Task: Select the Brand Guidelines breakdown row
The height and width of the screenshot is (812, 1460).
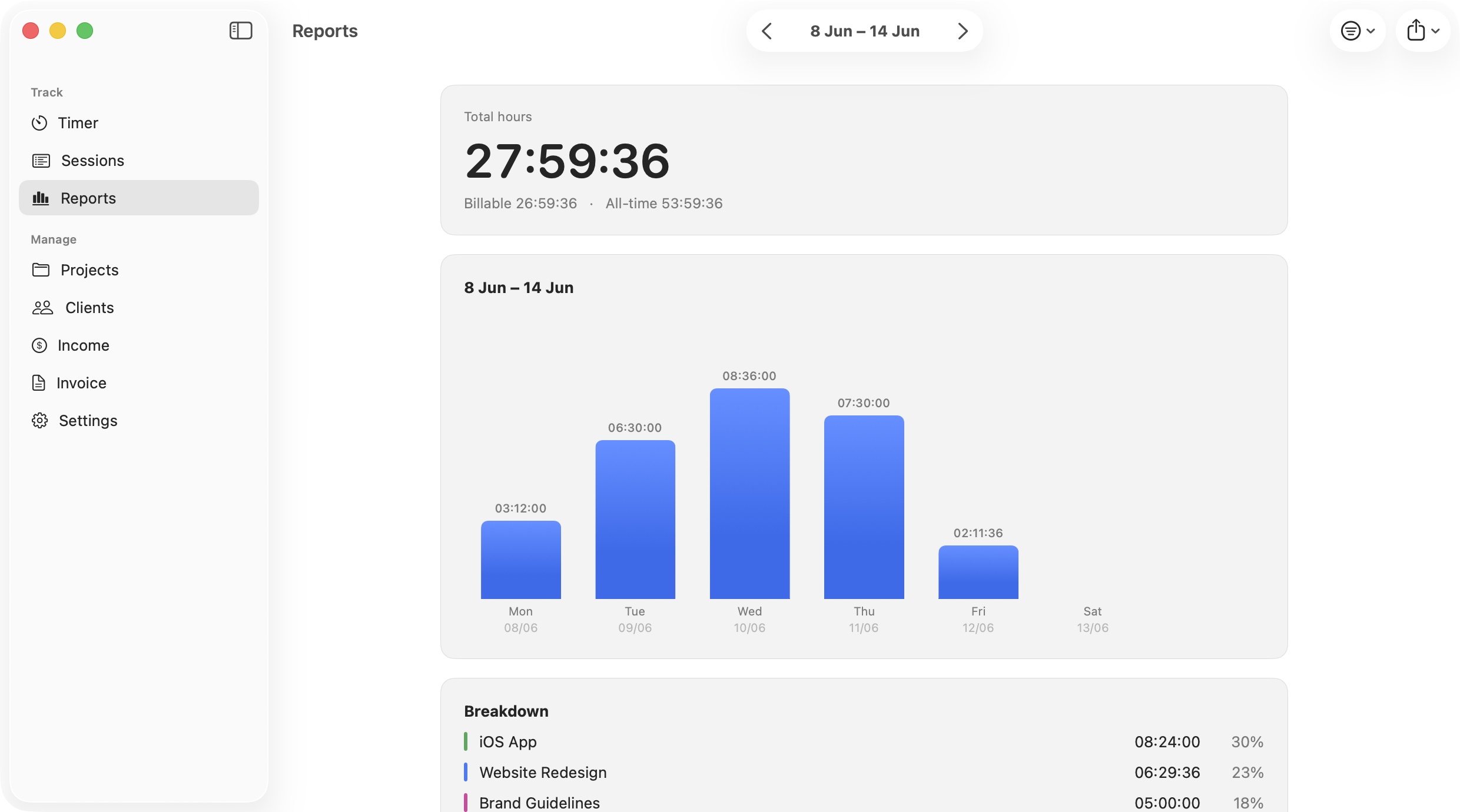Action: 864,803
